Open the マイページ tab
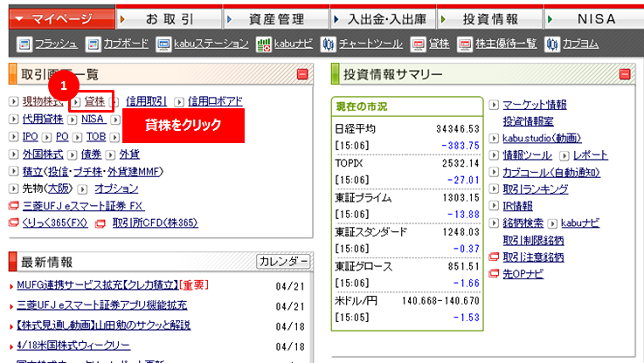Viewport: 644px width, 363px height. tap(62, 18)
